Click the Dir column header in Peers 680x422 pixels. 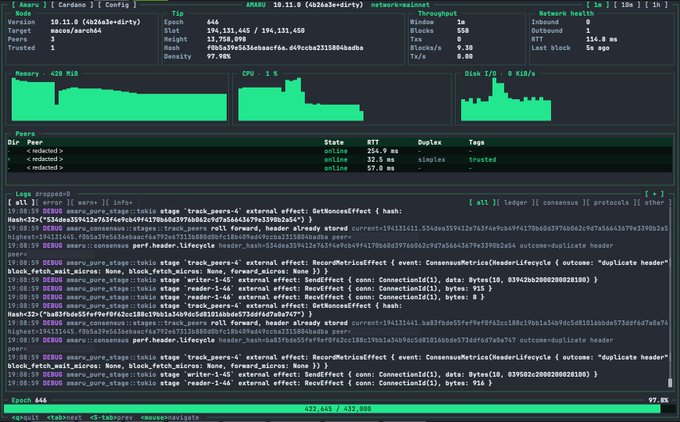[13, 142]
